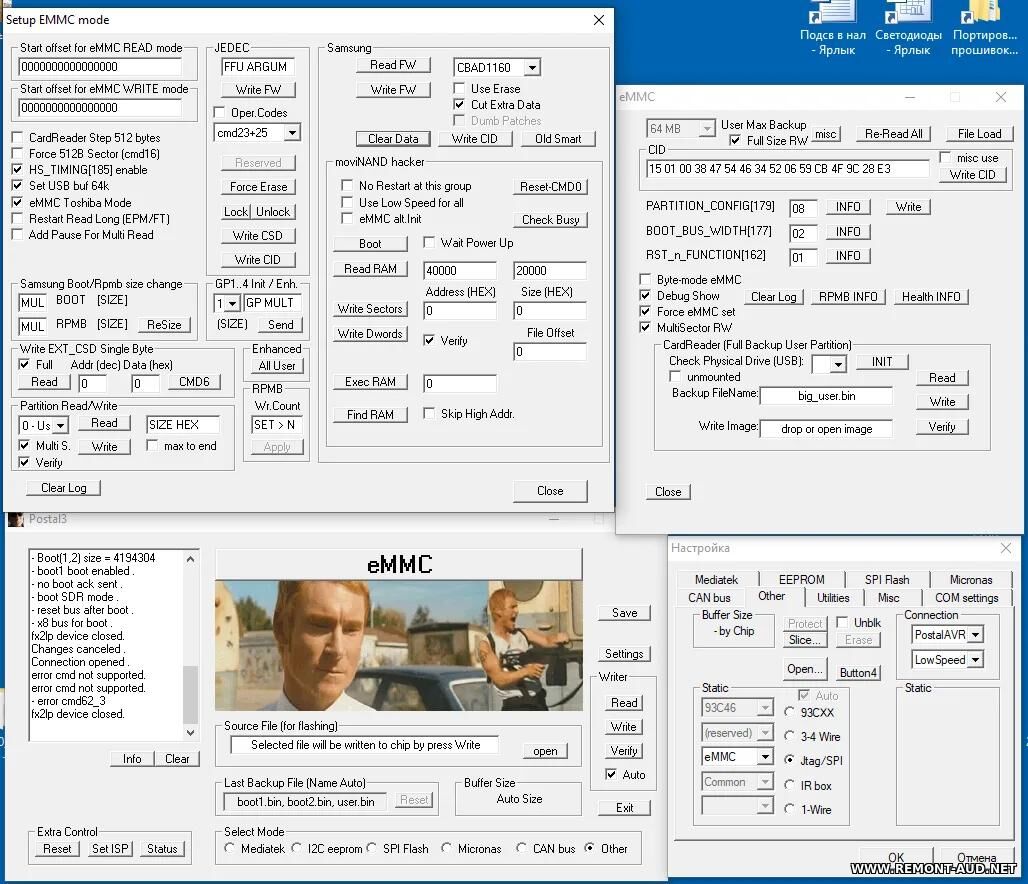This screenshot has width=1028, height=884.
Task: Click the INIT button in CardReader group
Action: [x=881, y=362]
